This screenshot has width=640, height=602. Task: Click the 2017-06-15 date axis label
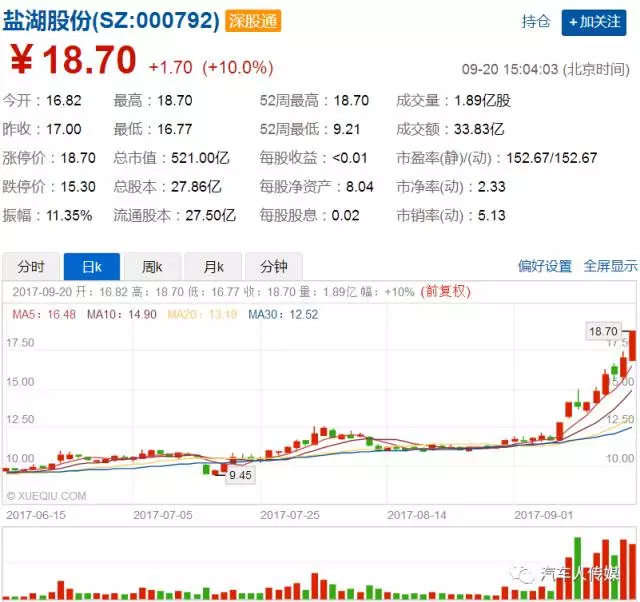(x=36, y=515)
